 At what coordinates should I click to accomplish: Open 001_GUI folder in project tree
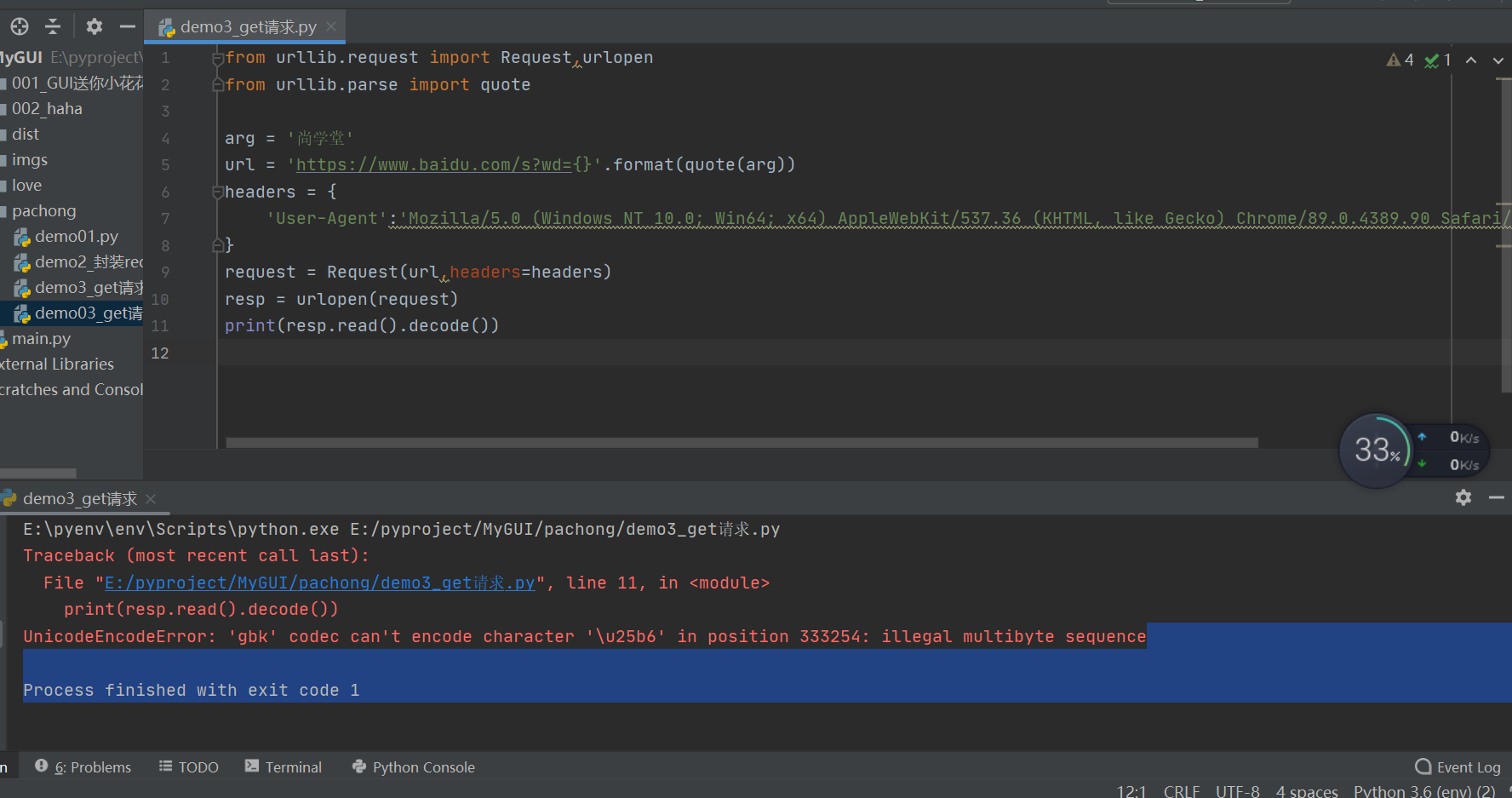click(72, 83)
